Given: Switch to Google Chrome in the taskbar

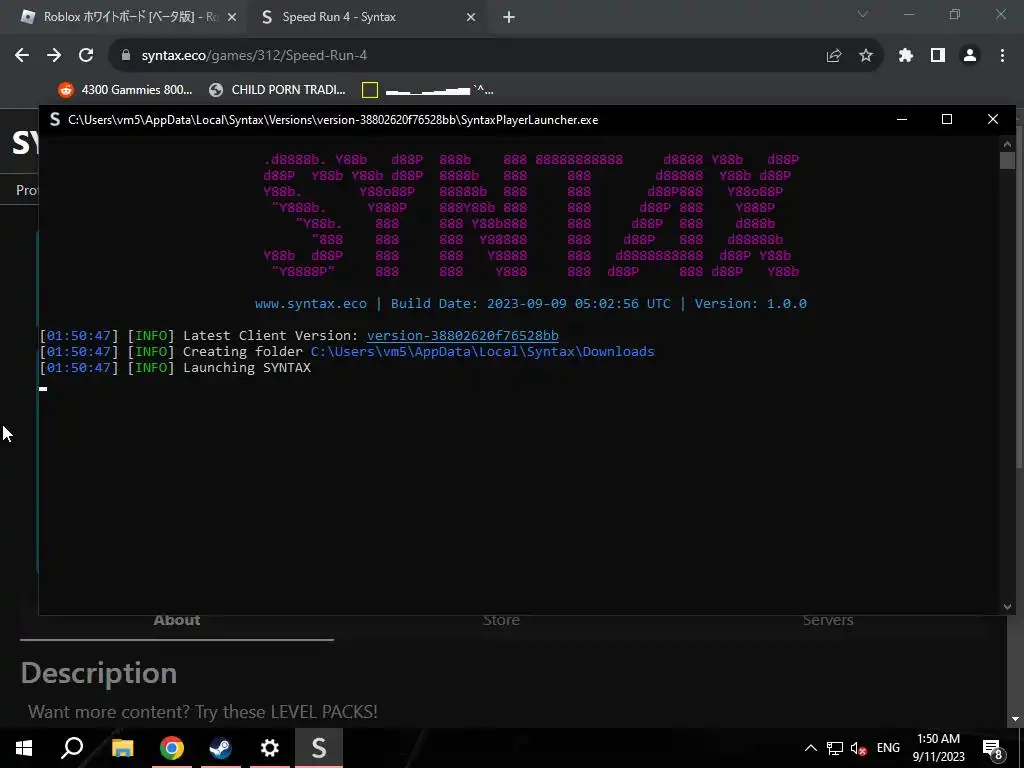Looking at the screenshot, I should (172, 748).
